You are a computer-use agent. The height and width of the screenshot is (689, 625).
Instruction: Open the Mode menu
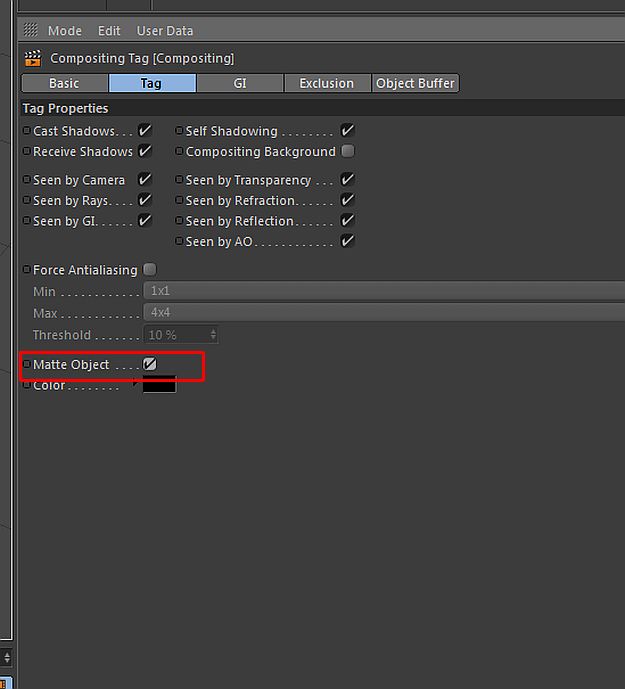coord(65,31)
